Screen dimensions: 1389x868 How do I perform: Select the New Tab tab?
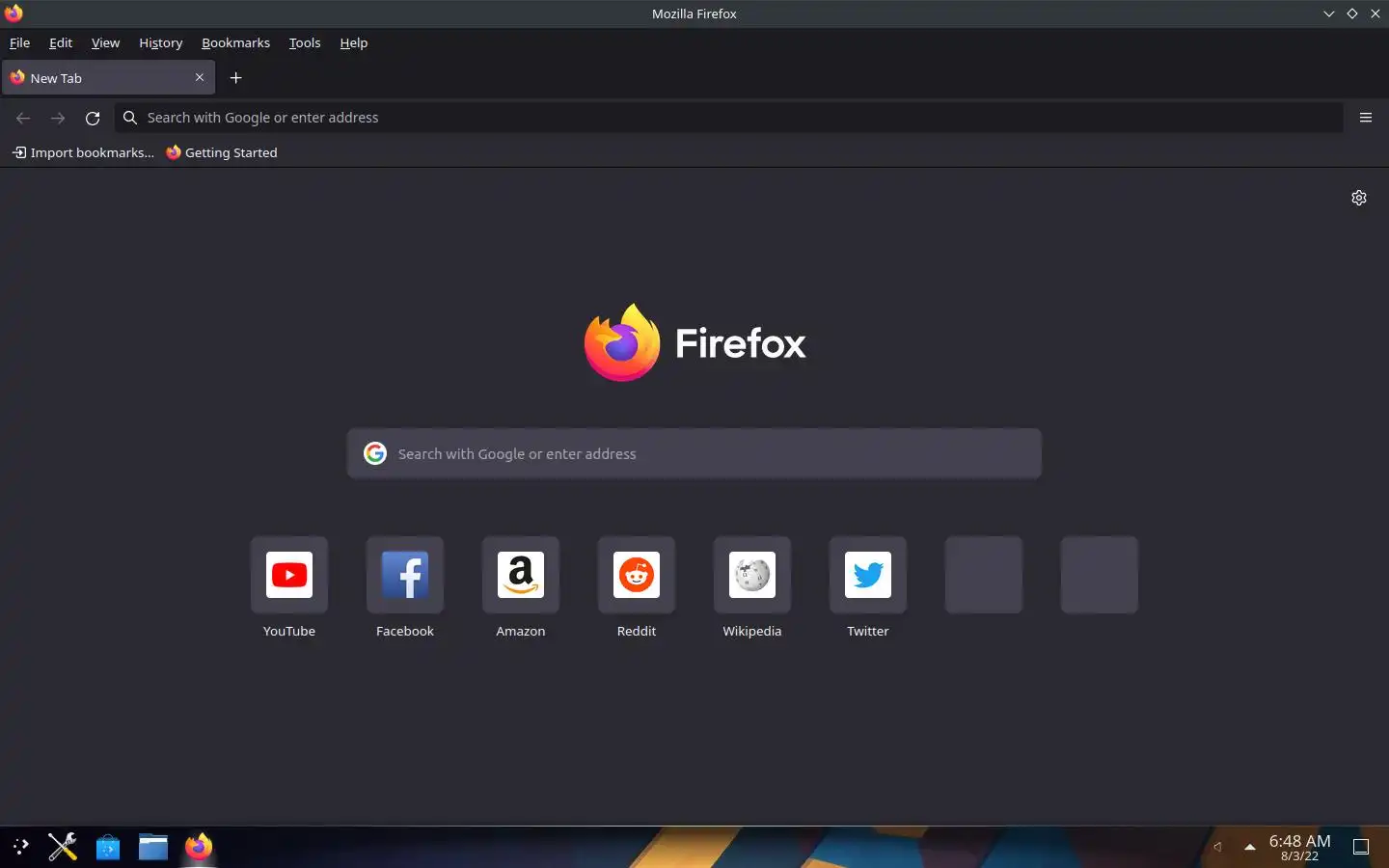(108, 78)
